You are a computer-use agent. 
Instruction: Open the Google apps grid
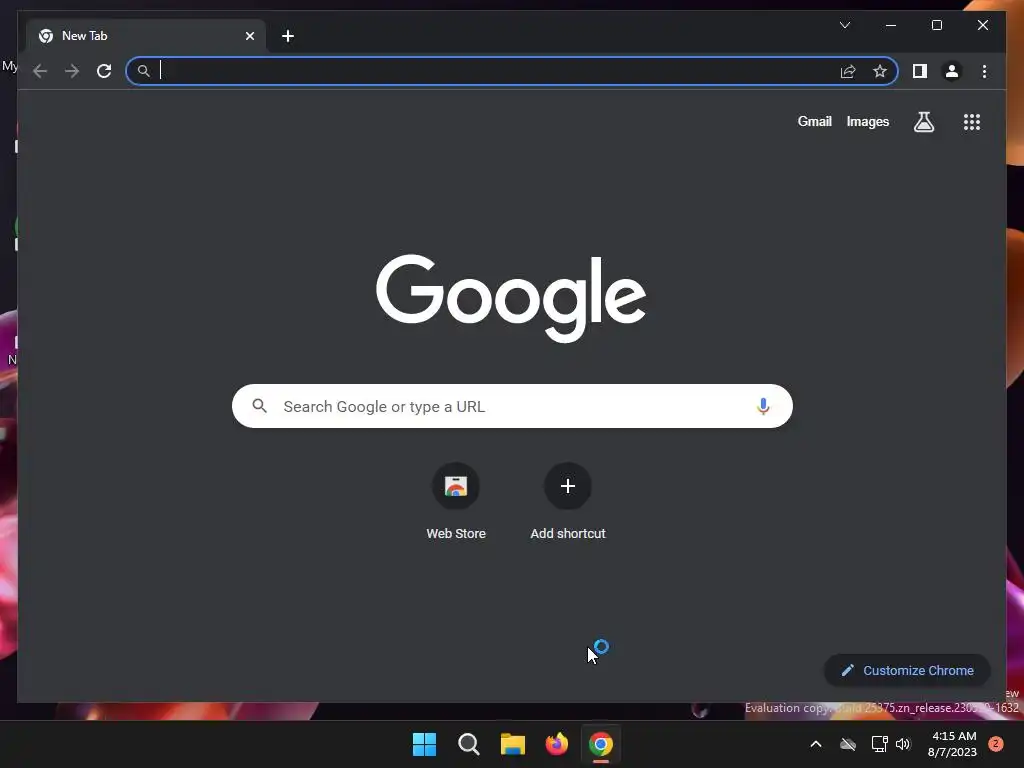pyautogui.click(x=972, y=121)
